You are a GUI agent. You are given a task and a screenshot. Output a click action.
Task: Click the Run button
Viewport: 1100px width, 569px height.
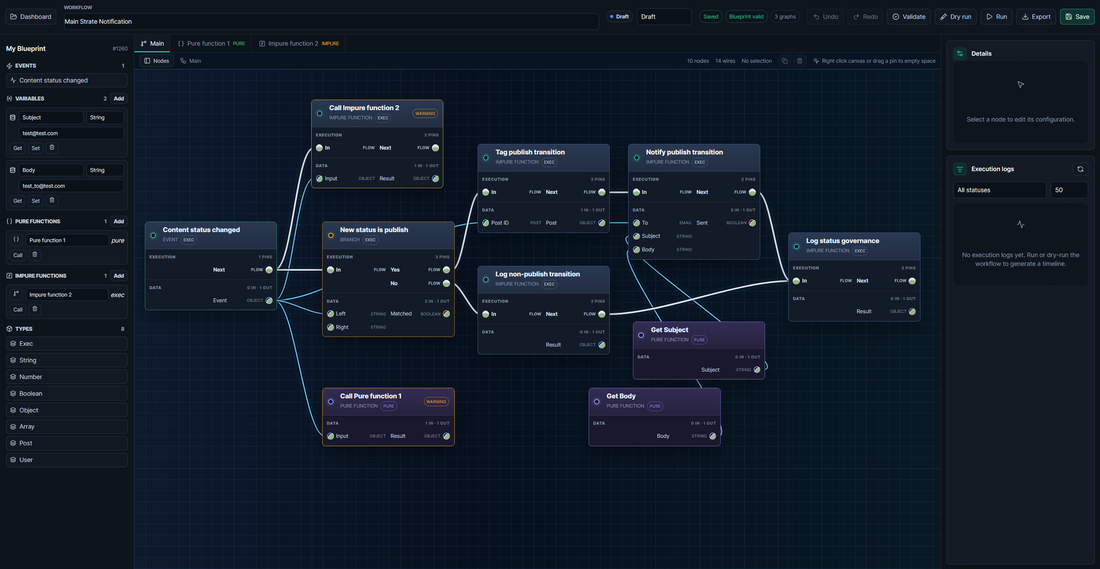pos(996,16)
